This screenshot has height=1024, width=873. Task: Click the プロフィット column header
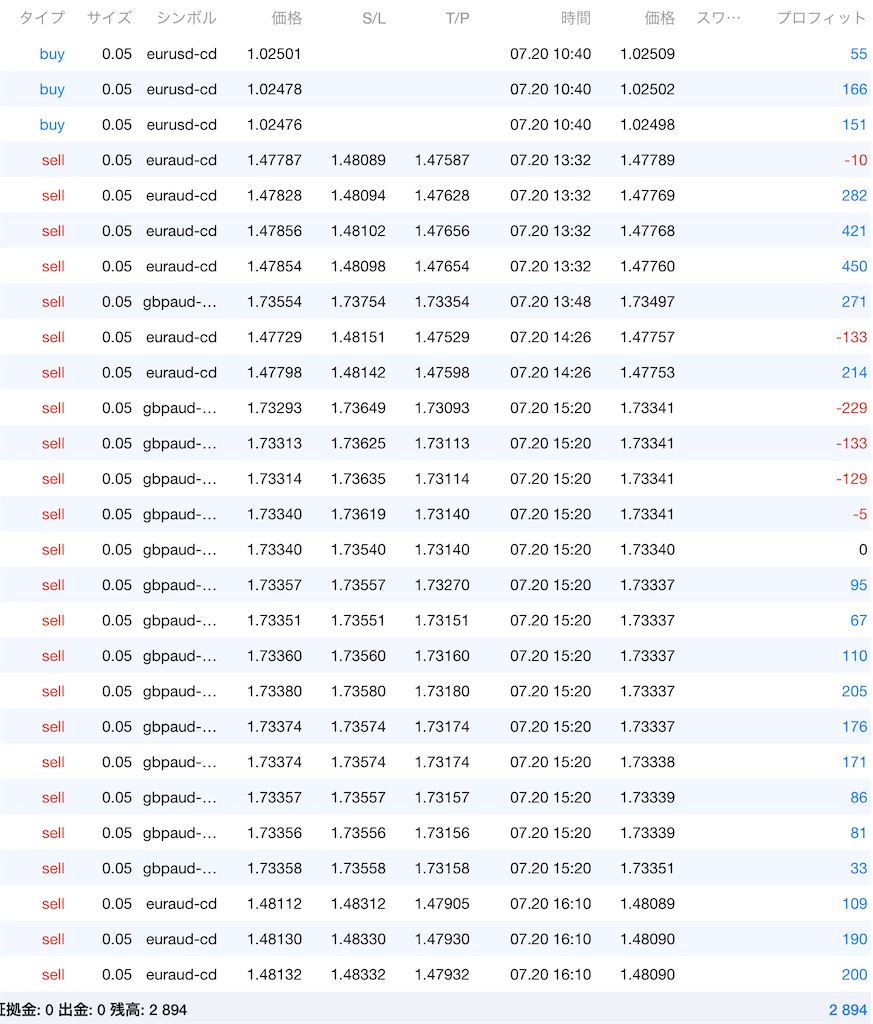[x=821, y=18]
